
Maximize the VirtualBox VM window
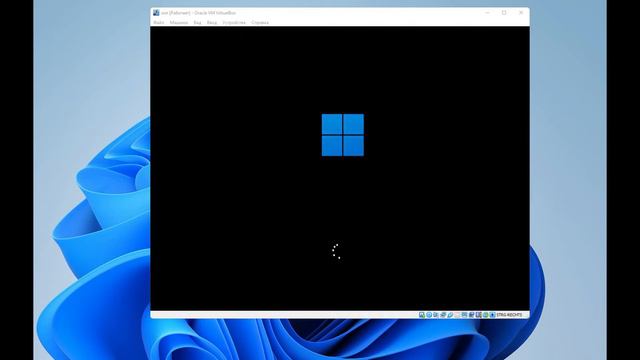[504, 13]
